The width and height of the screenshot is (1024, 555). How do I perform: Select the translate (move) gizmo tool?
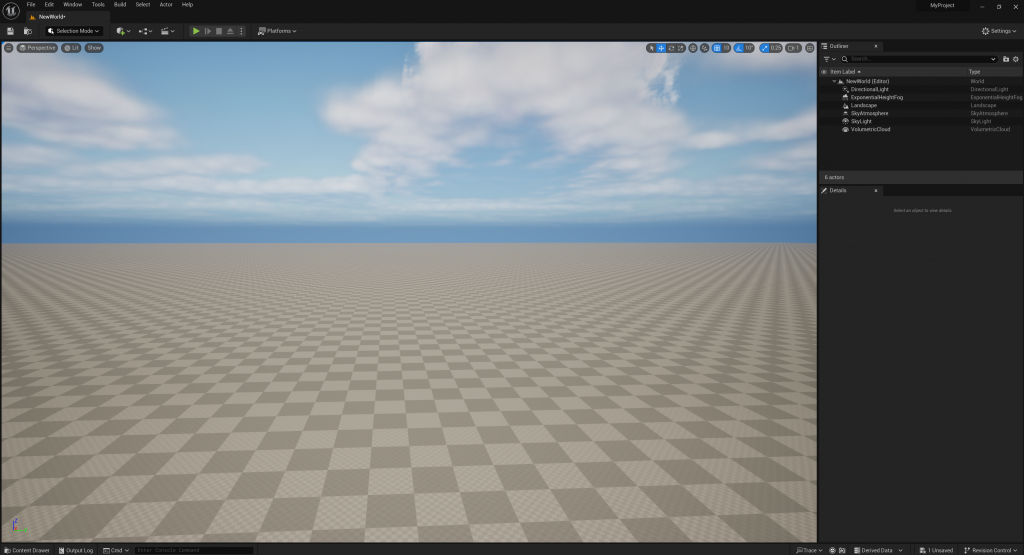tap(661, 48)
